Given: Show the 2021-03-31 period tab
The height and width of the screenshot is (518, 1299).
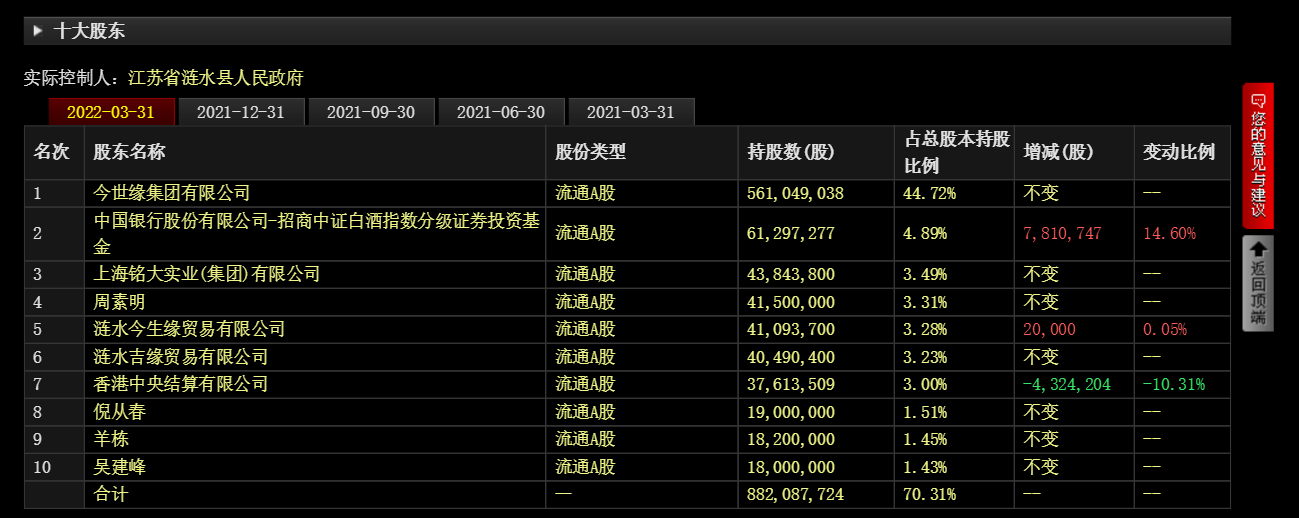Looking at the screenshot, I should [630, 112].
